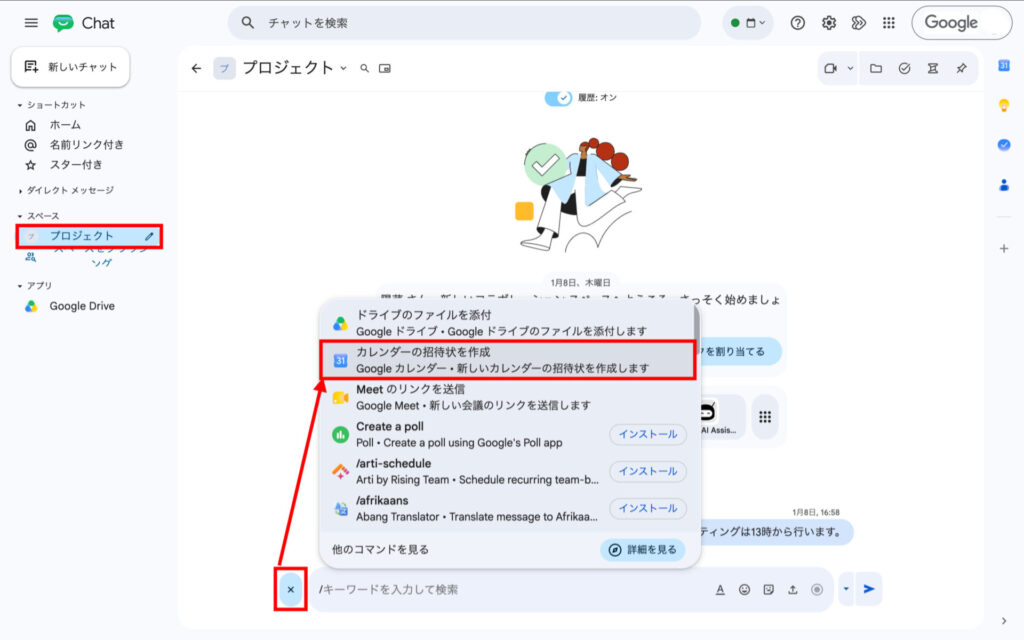Image resolution: width=1024 pixels, height=640 pixels.
Task: Click the upload file icon
Action: pyautogui.click(x=793, y=590)
